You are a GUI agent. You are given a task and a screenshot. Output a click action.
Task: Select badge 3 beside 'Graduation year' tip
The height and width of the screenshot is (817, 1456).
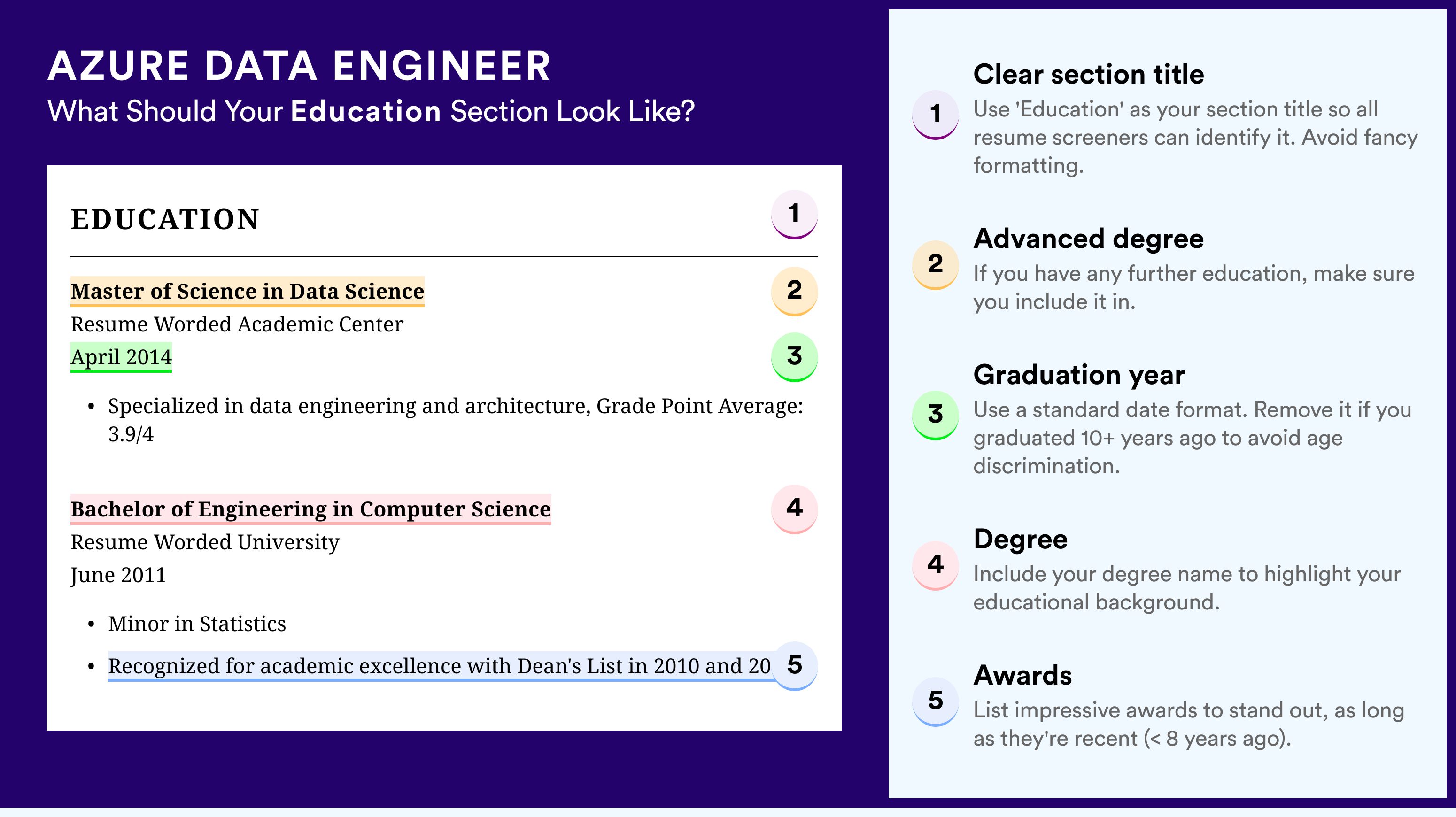tap(936, 415)
